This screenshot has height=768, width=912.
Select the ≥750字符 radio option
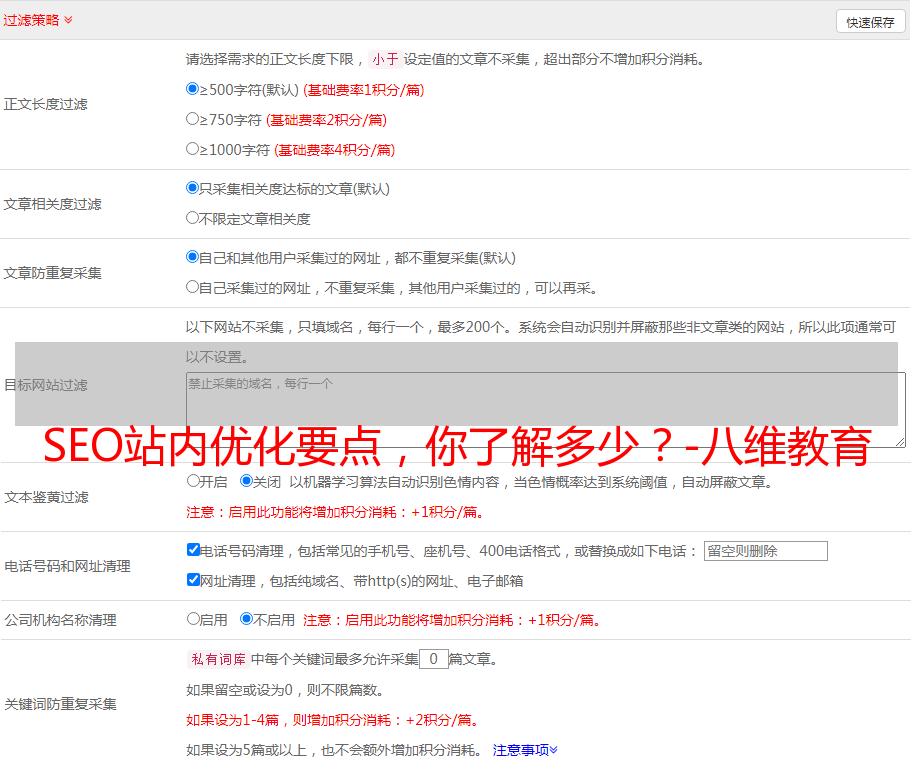tap(193, 119)
